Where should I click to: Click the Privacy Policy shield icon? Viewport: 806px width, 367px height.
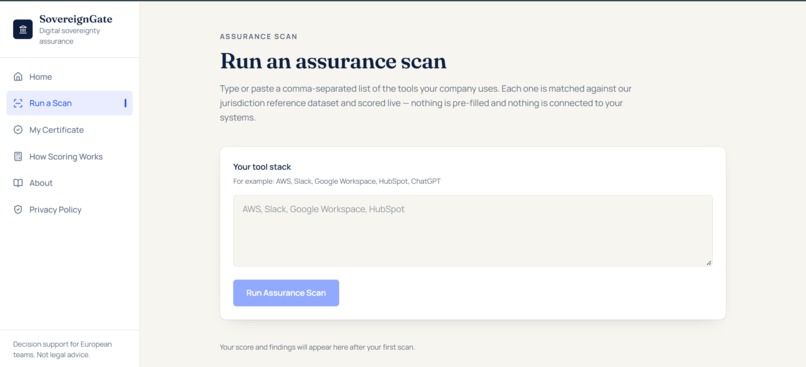18,210
